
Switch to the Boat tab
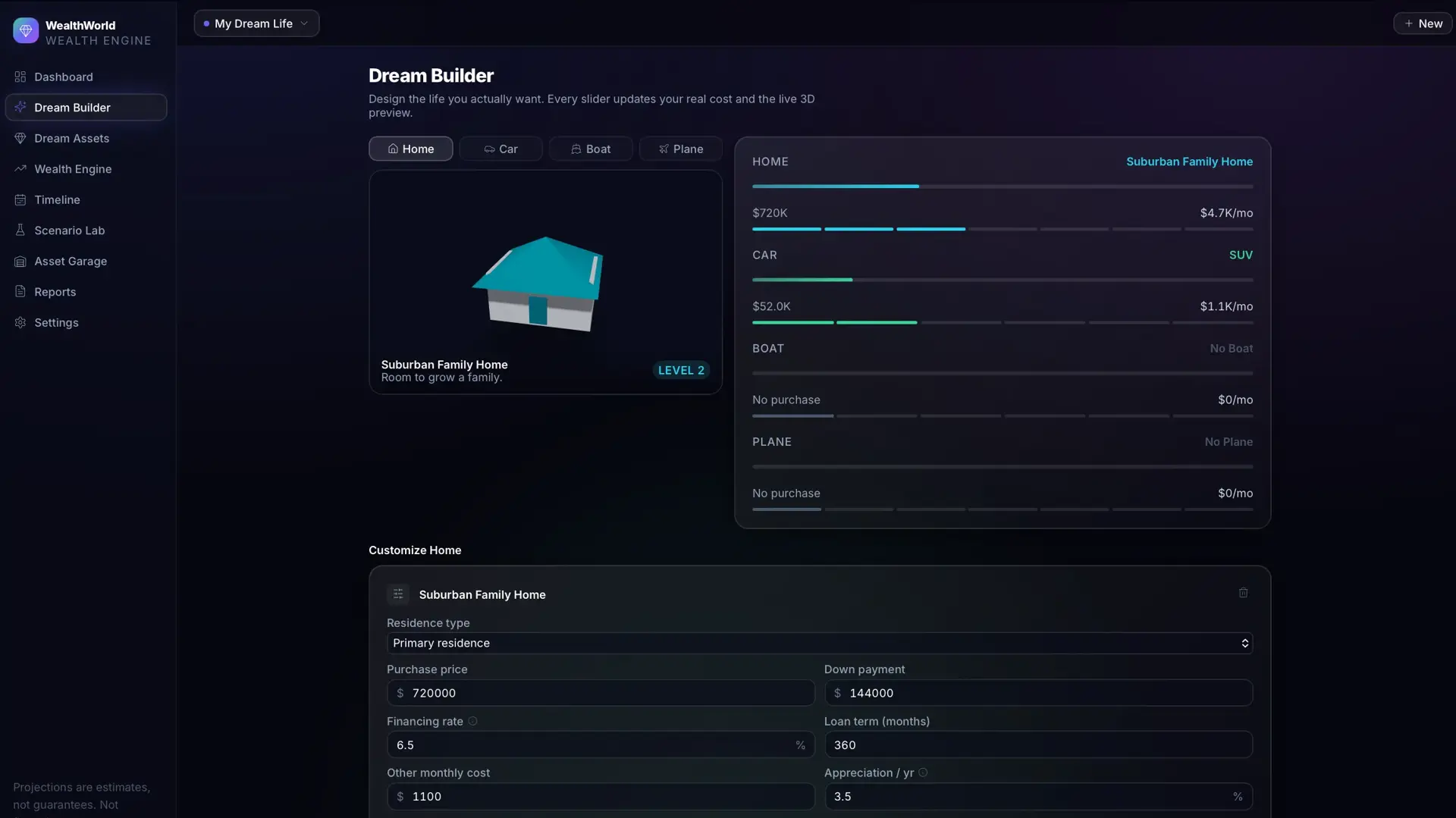pyautogui.click(x=590, y=149)
